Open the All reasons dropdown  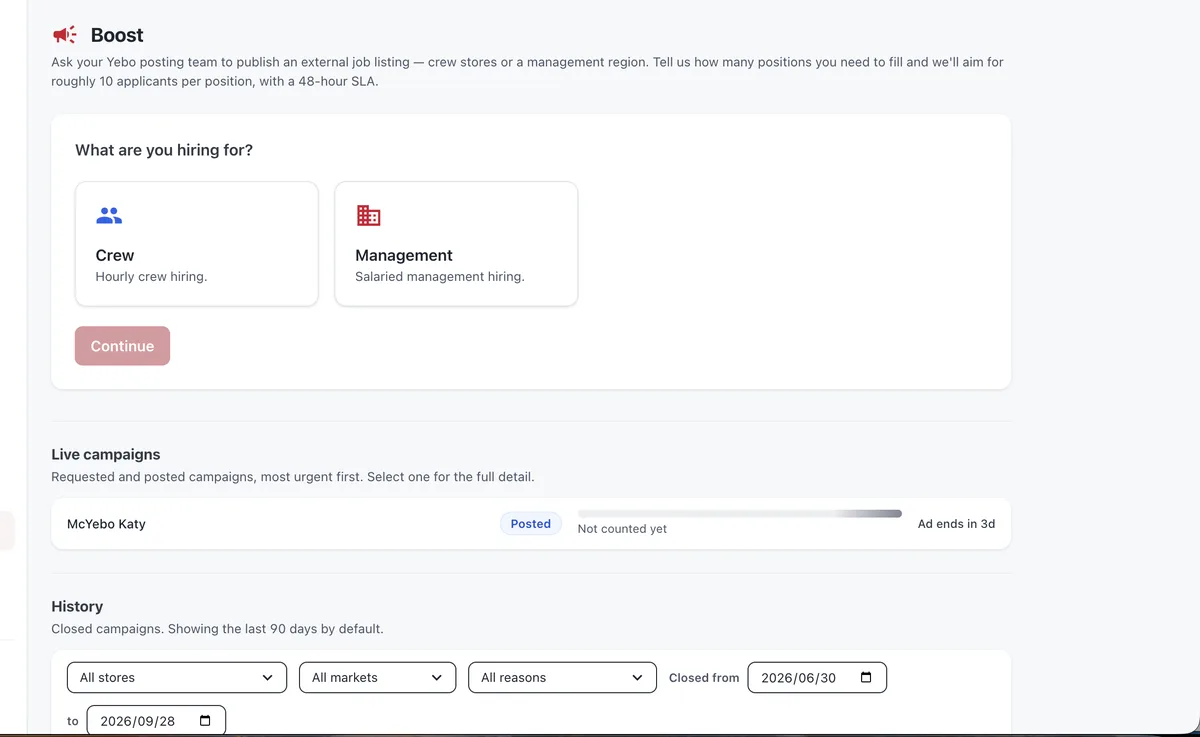(x=562, y=677)
